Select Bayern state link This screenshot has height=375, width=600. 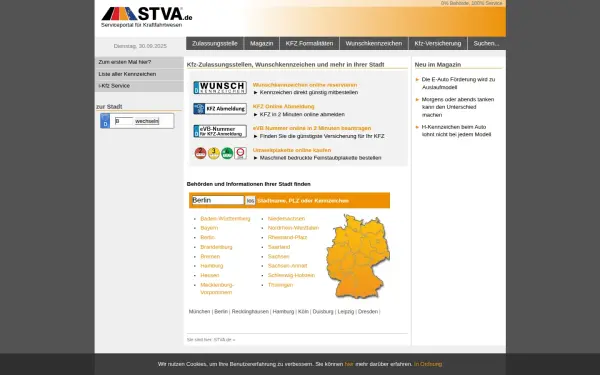pyautogui.click(x=209, y=228)
